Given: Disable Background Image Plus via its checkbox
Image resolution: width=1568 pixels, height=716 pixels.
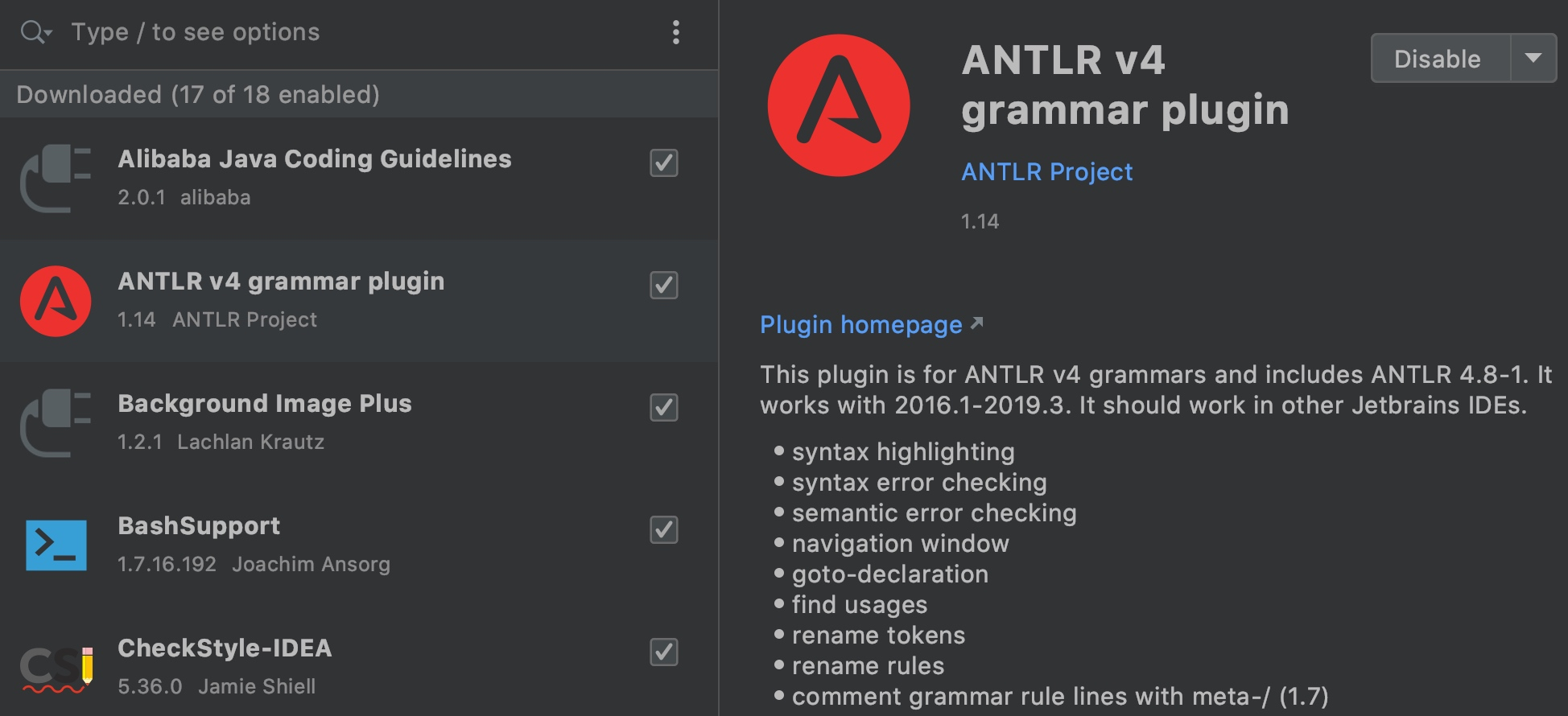Looking at the screenshot, I should point(663,407).
